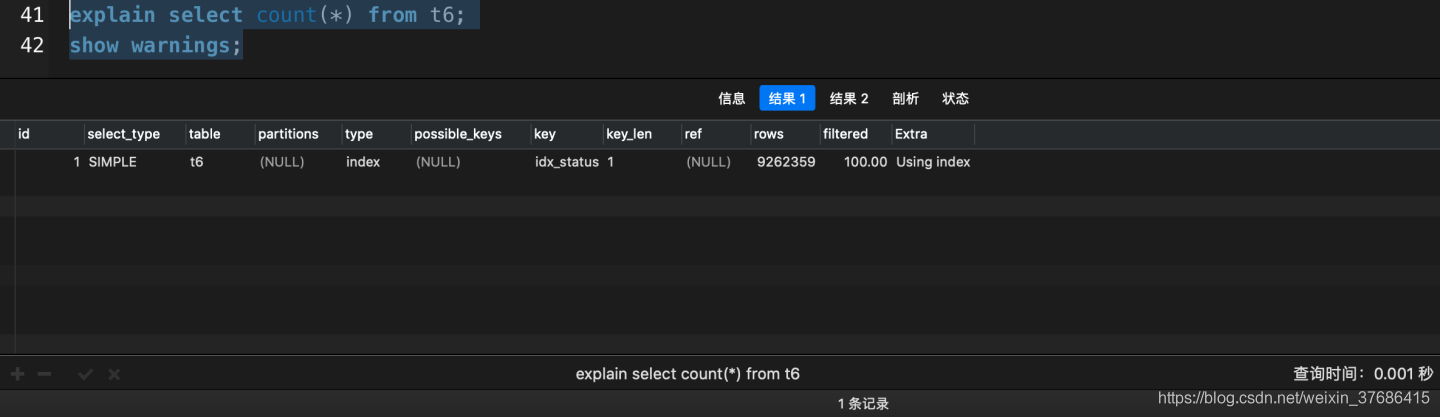Click the key_len column header
The width and height of the screenshot is (1440, 417).
tap(629, 134)
